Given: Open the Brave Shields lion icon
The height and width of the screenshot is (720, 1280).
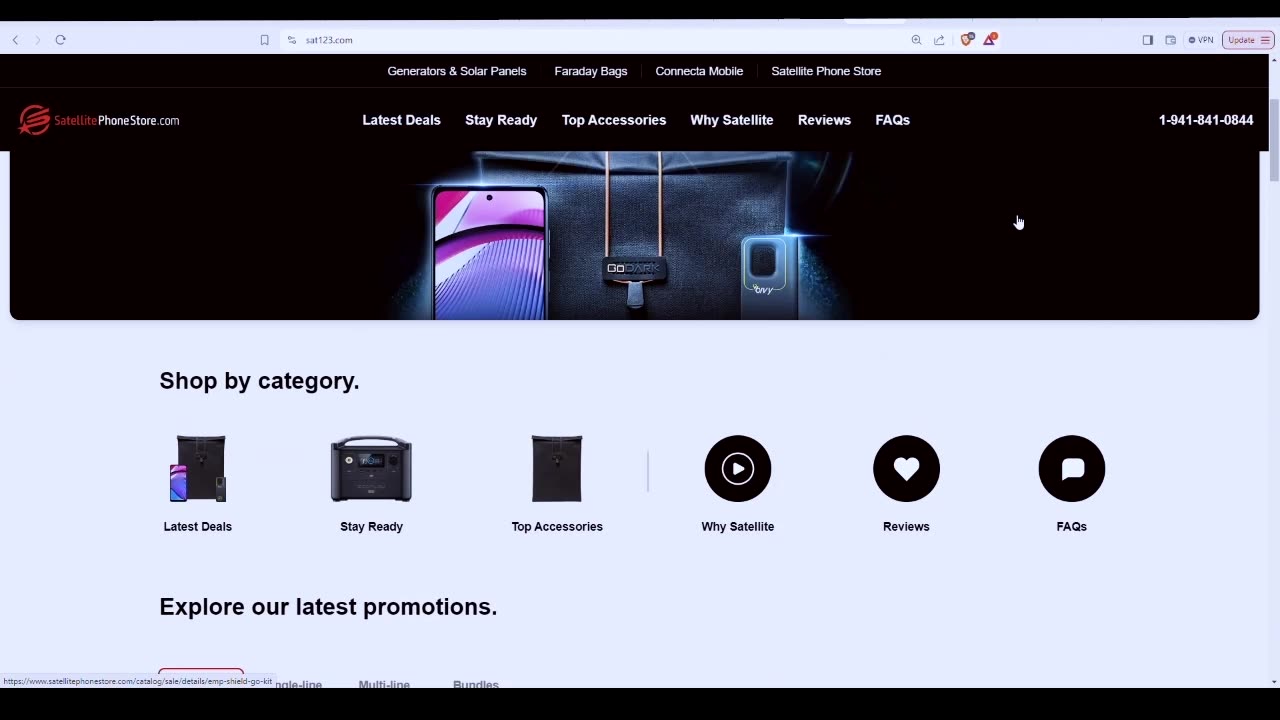Looking at the screenshot, I should click(x=966, y=40).
